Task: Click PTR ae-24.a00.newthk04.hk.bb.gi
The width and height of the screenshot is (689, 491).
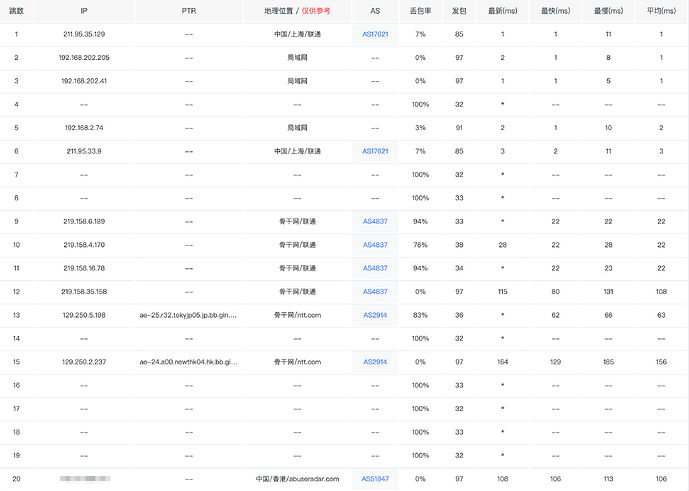Action: pos(188,362)
